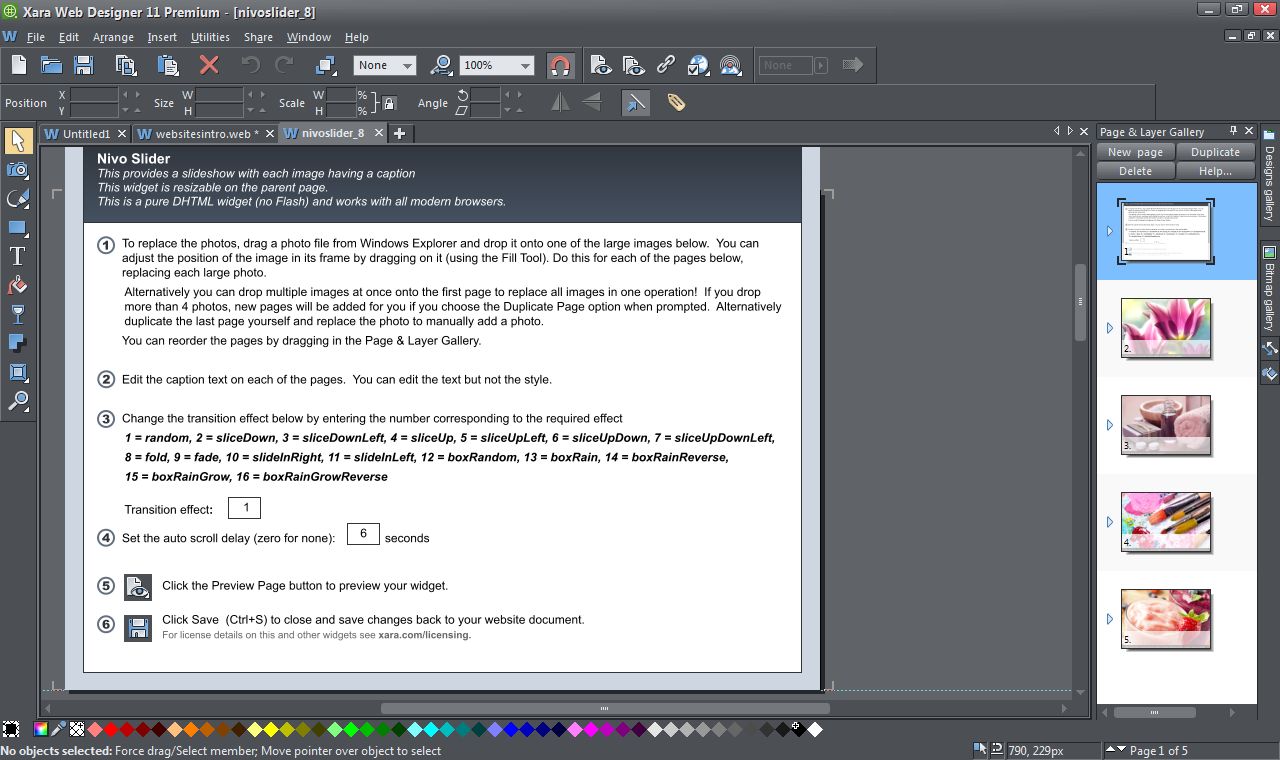
Task: Open the File menu
Action: [x=36, y=37]
